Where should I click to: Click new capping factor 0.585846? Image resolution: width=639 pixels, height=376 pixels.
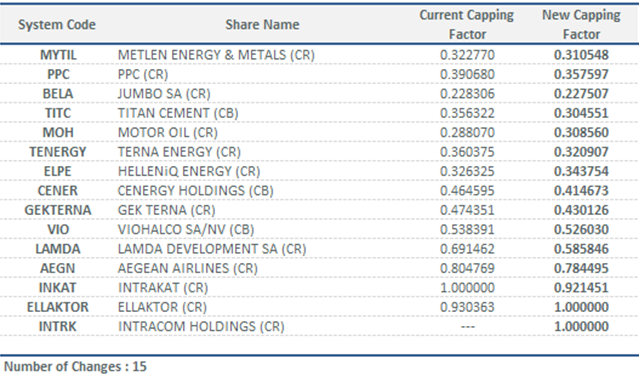tap(582, 249)
